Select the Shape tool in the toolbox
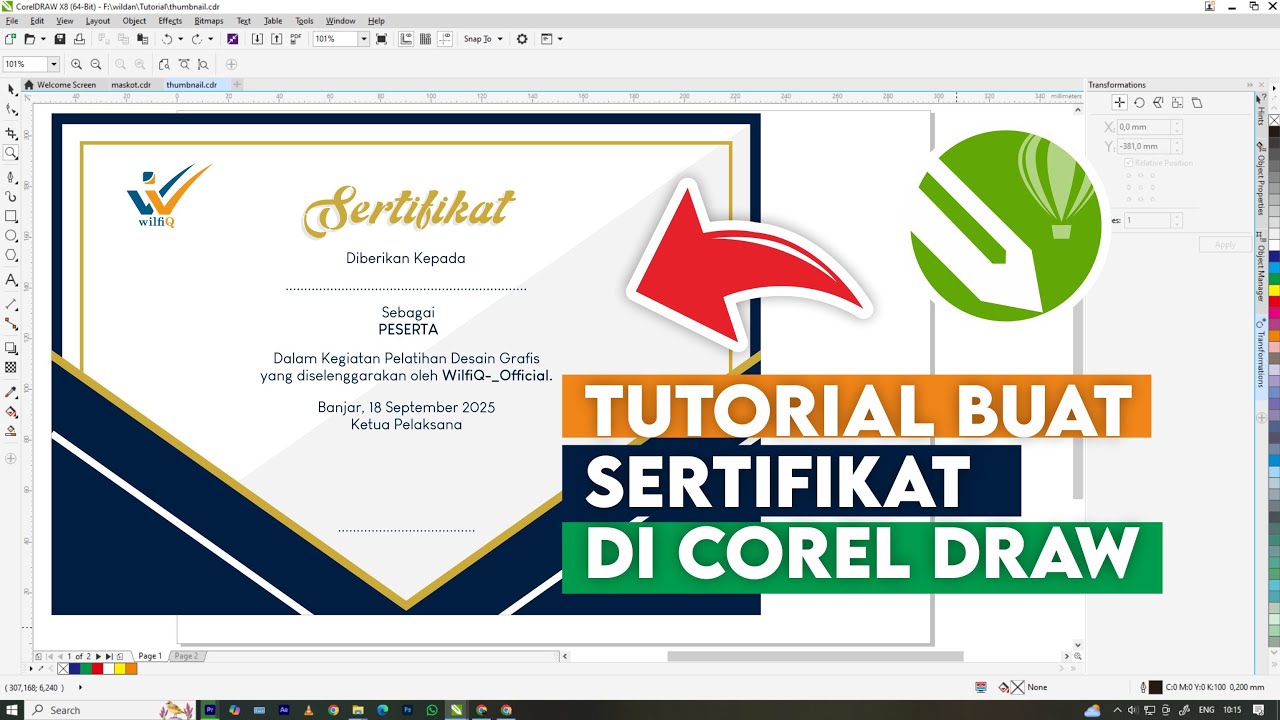The height and width of the screenshot is (720, 1280). (x=11, y=110)
